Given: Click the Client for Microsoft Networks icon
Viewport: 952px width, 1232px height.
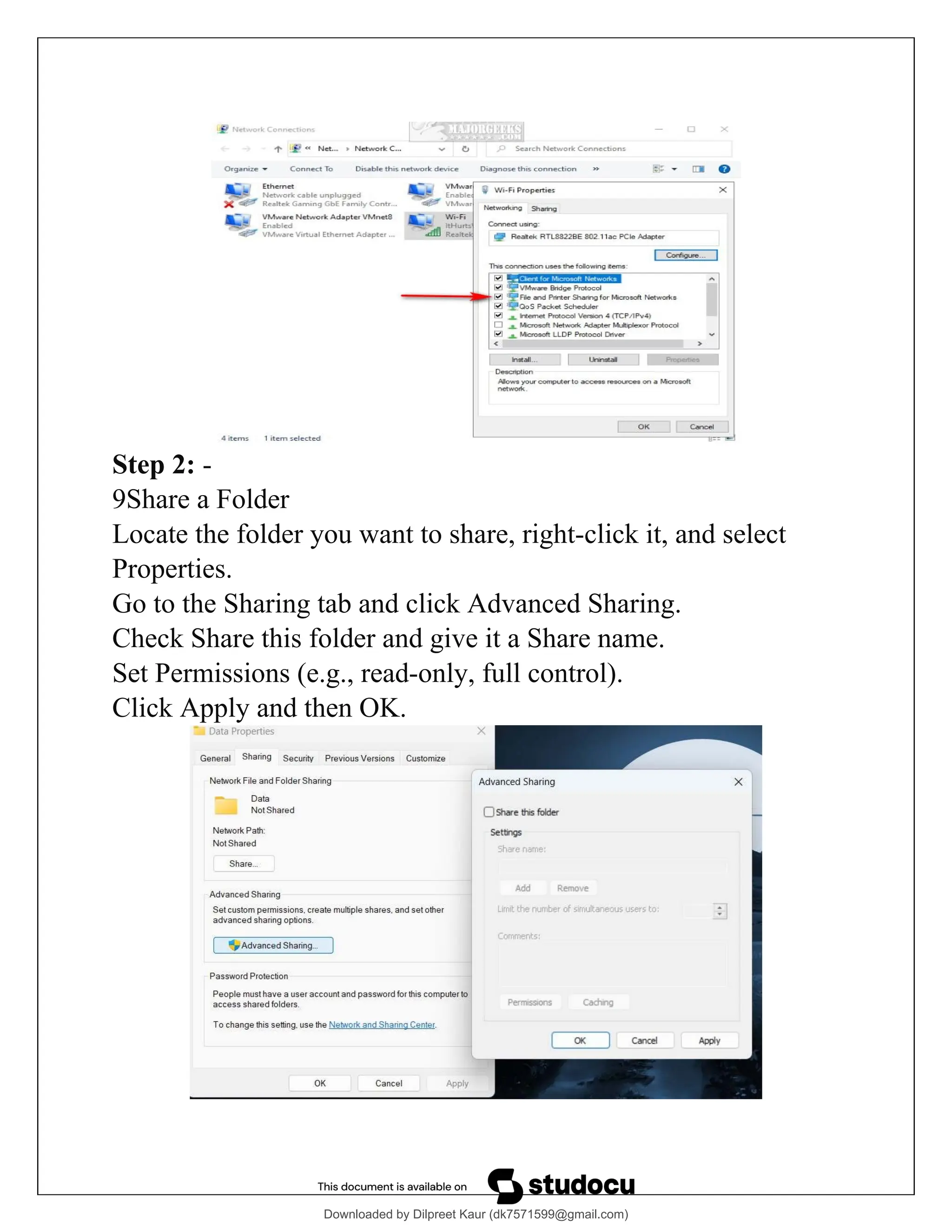Looking at the screenshot, I should pos(513,278).
